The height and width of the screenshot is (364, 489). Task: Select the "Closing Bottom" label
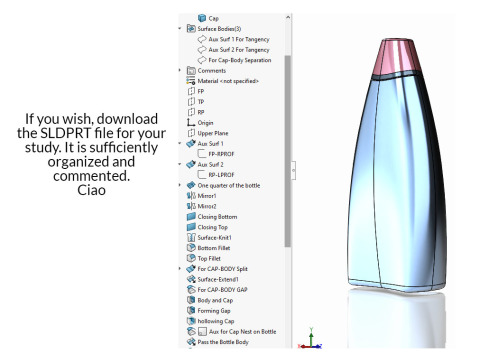tap(217, 217)
